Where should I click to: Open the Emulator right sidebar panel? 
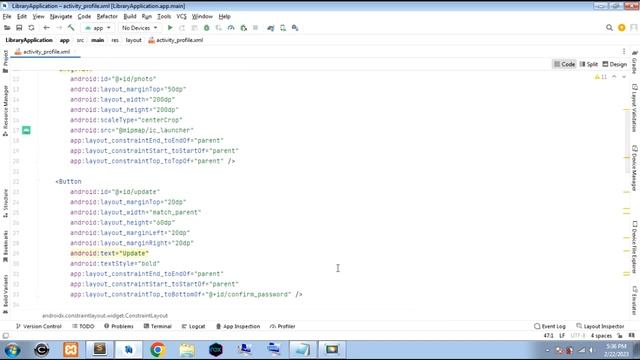[635, 300]
